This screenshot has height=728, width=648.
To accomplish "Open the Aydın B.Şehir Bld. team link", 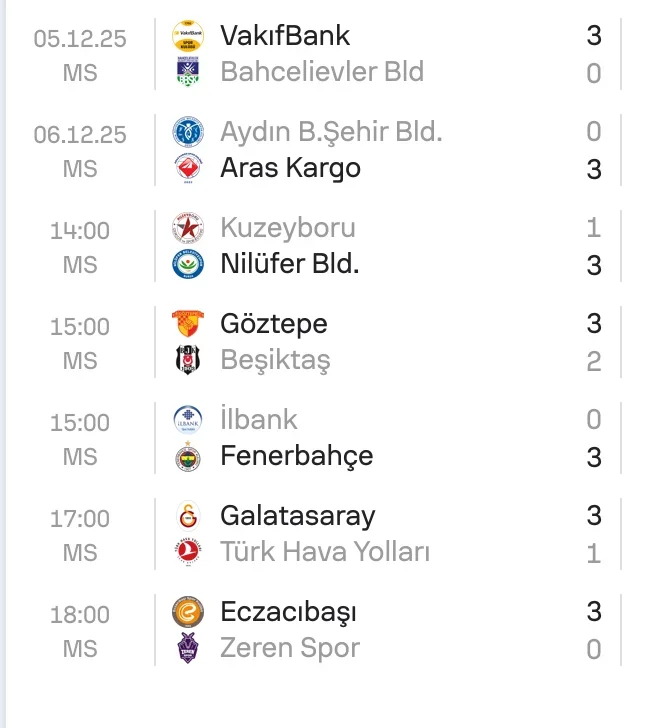I will [331, 132].
